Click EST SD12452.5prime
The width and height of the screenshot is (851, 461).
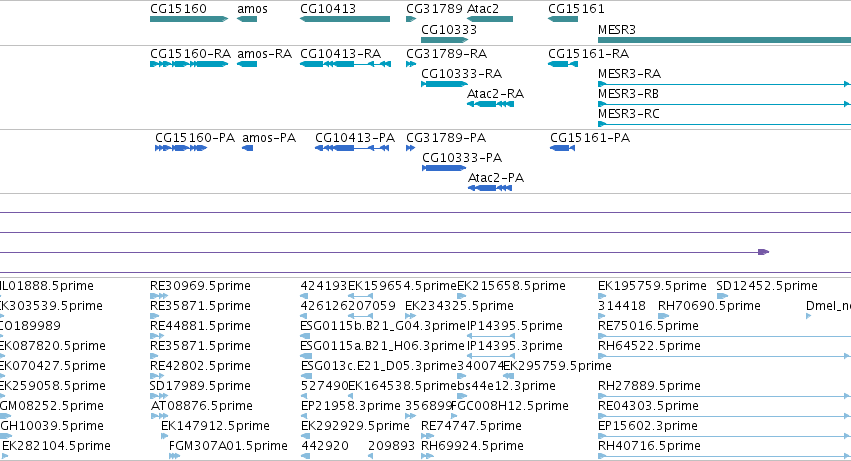coord(767,286)
